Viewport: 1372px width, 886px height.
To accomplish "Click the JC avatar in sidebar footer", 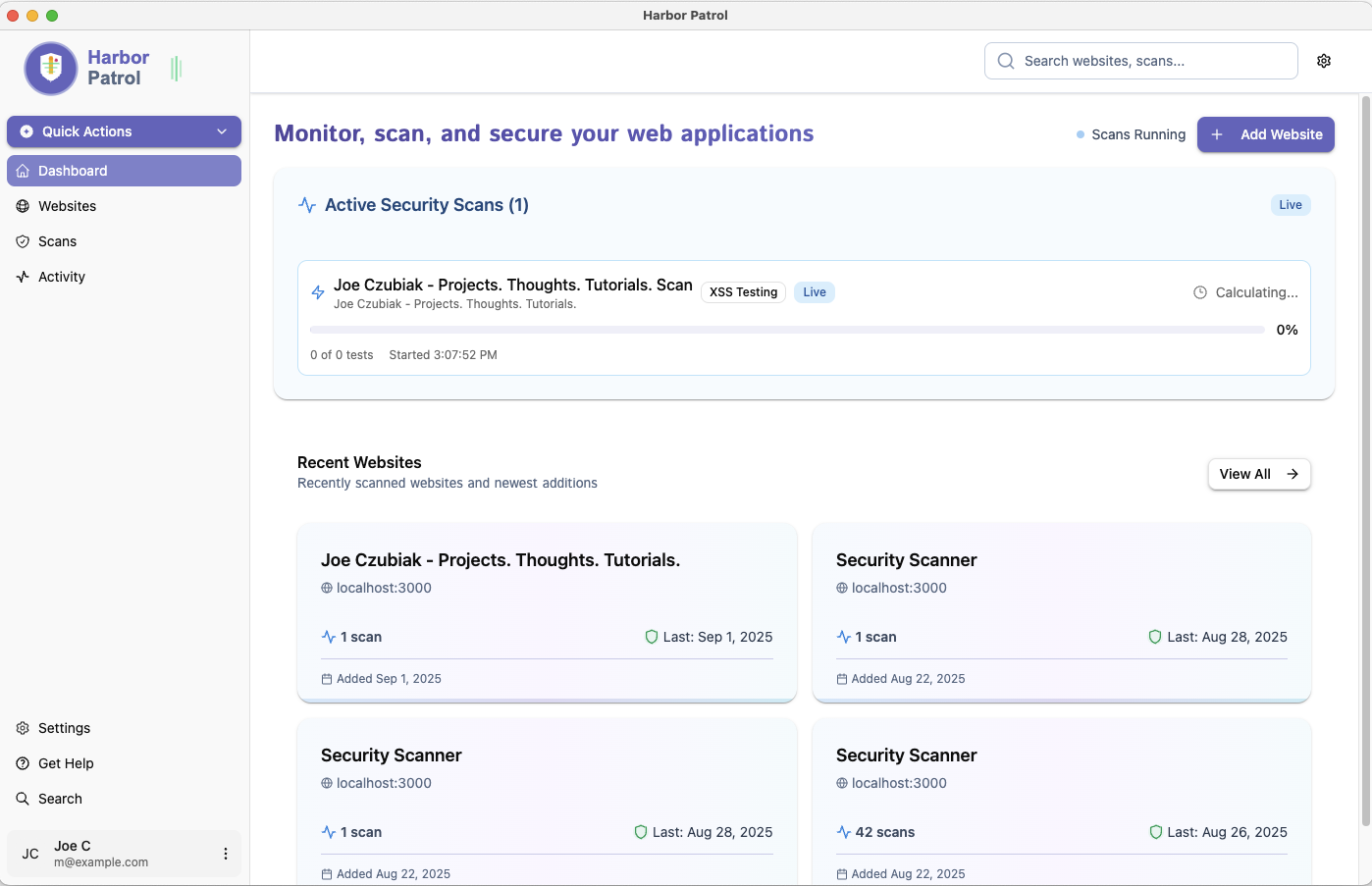I will [x=30, y=854].
